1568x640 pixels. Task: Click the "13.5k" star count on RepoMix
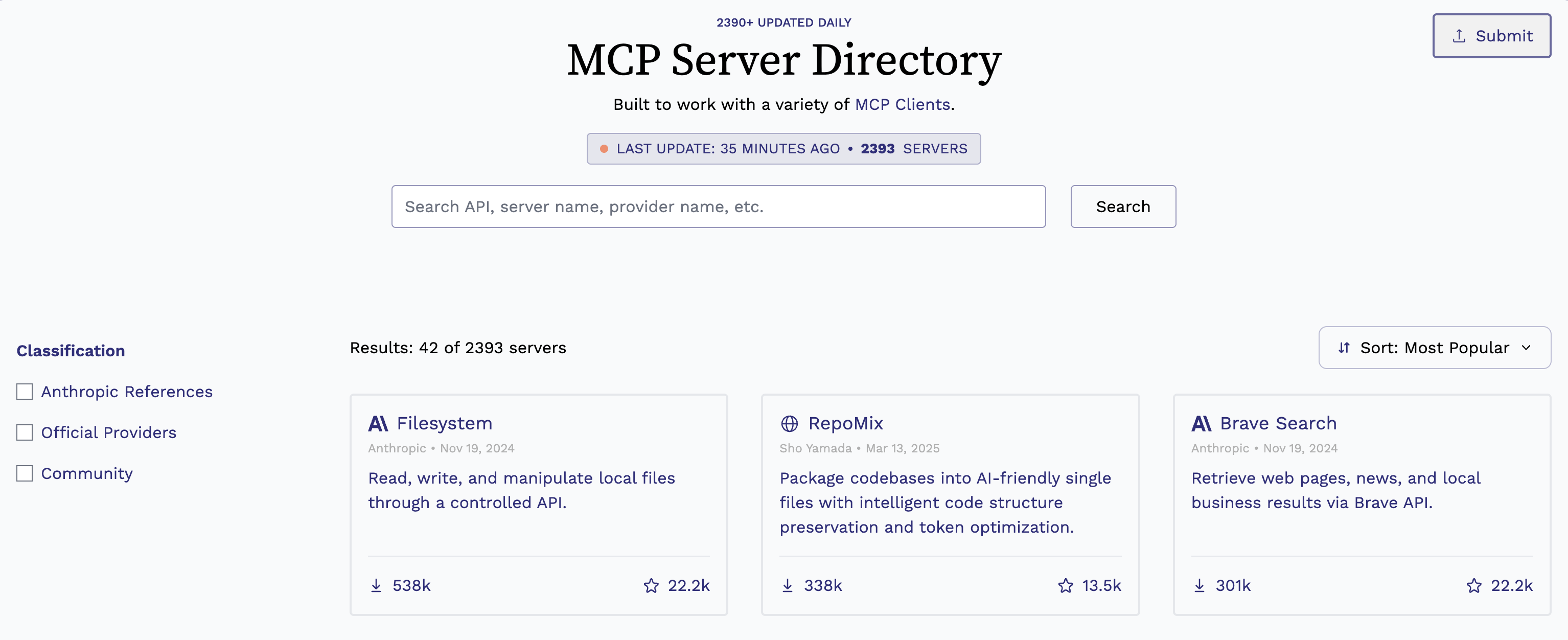tap(1101, 585)
